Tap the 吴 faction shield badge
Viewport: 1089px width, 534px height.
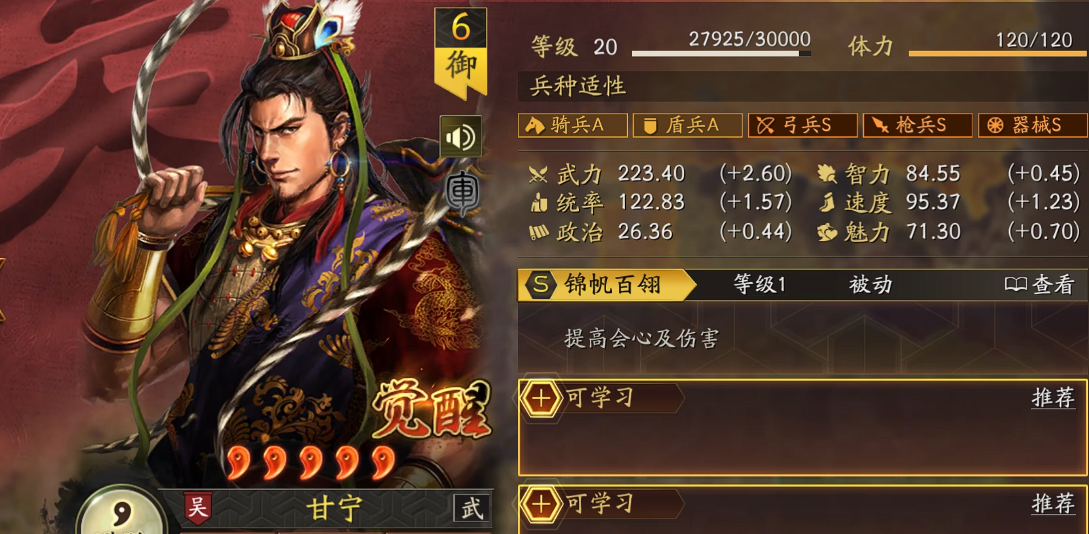coord(198,507)
